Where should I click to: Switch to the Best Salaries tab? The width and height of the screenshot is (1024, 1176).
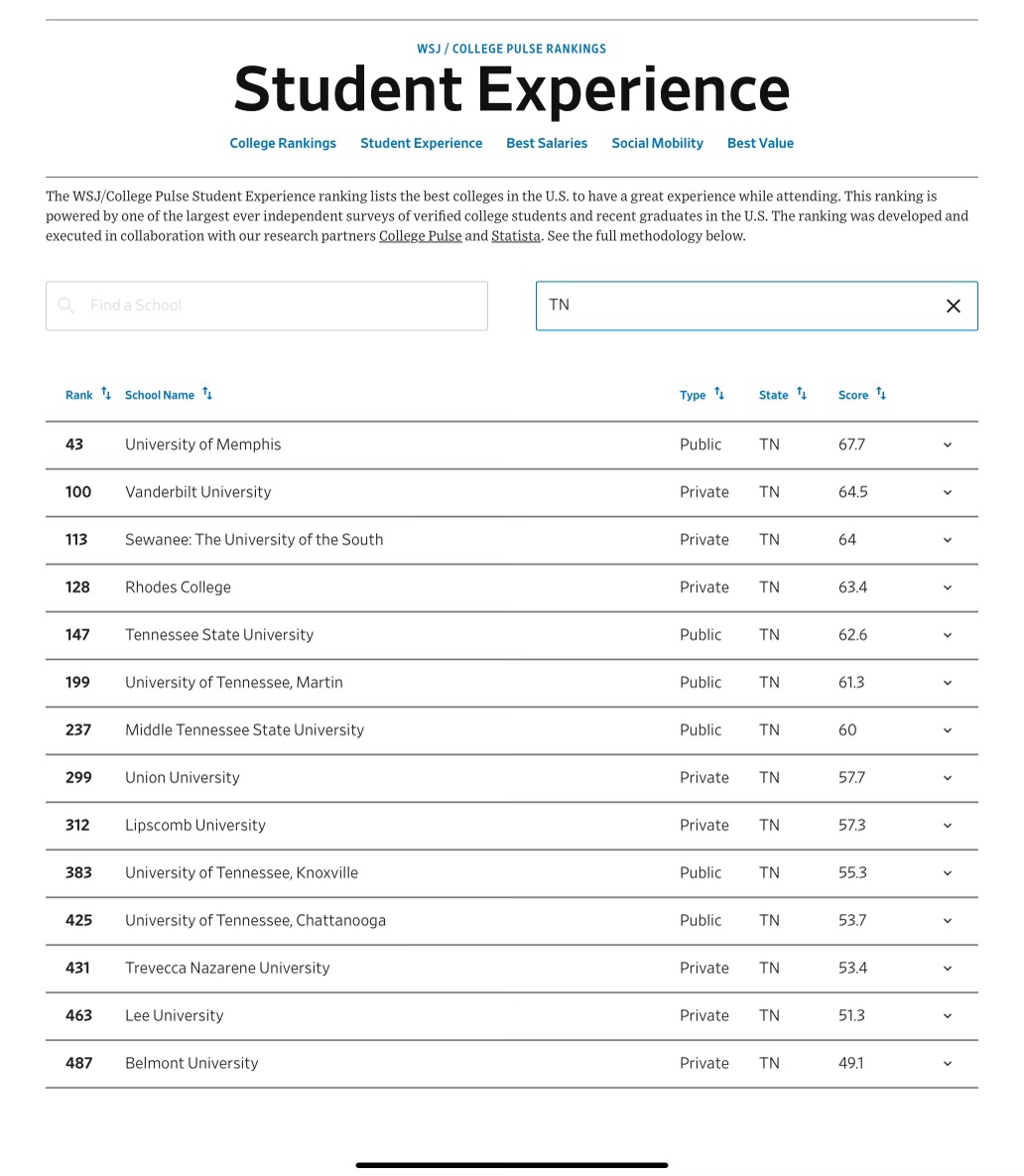[547, 143]
